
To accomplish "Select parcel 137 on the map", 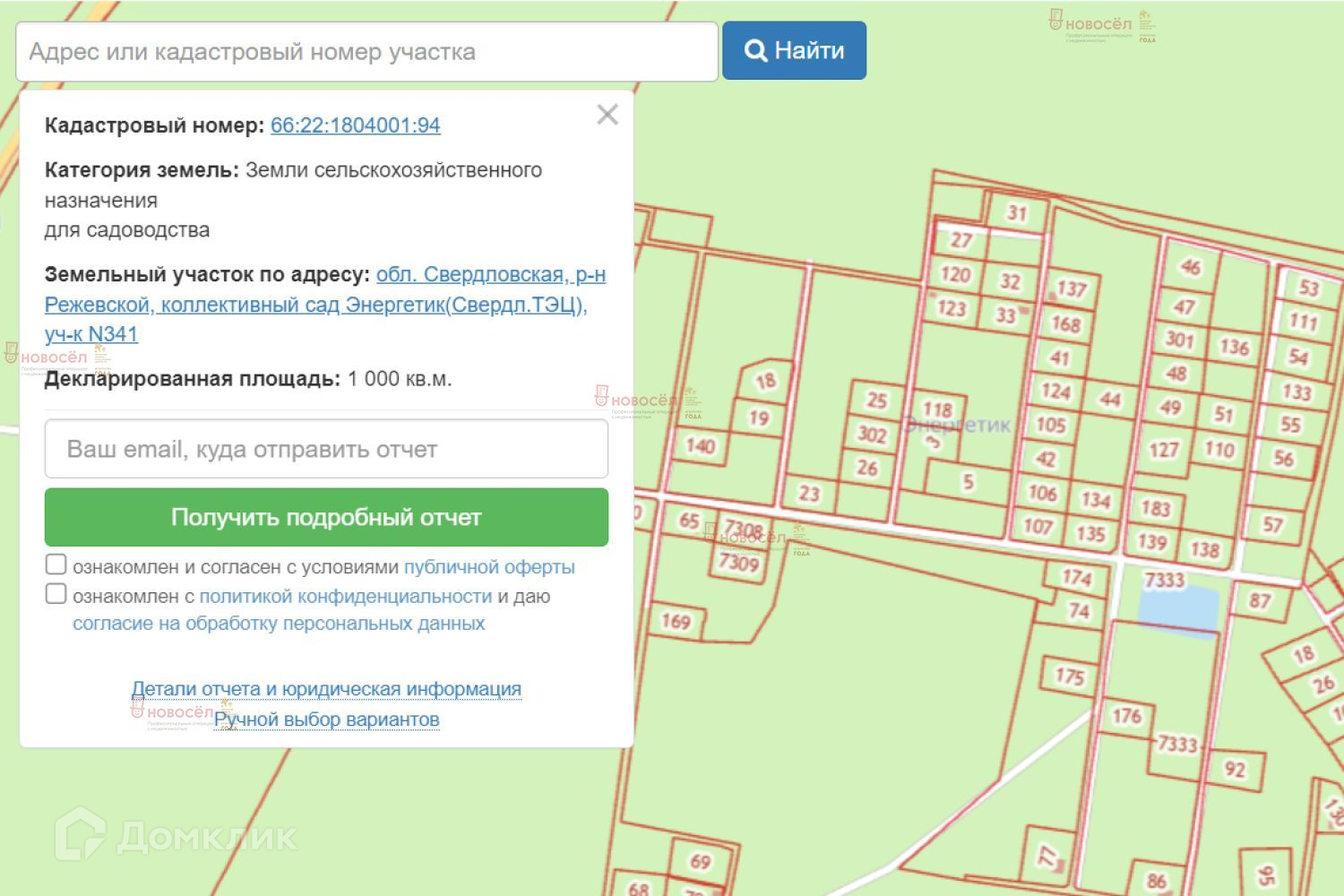I will click(x=1071, y=289).
